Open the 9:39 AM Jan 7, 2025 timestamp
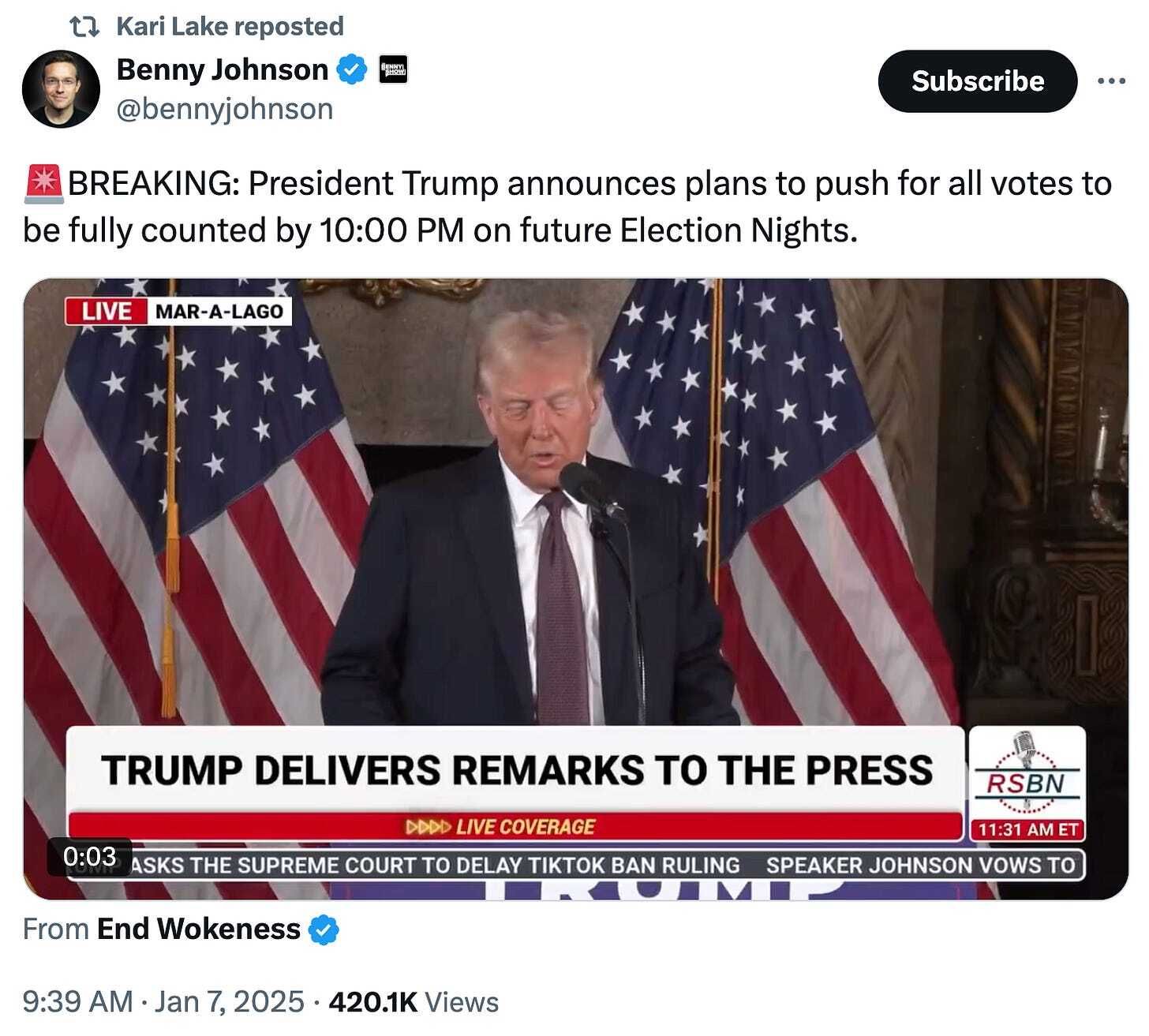Screen dimensions: 1149x1036 coord(163,1002)
